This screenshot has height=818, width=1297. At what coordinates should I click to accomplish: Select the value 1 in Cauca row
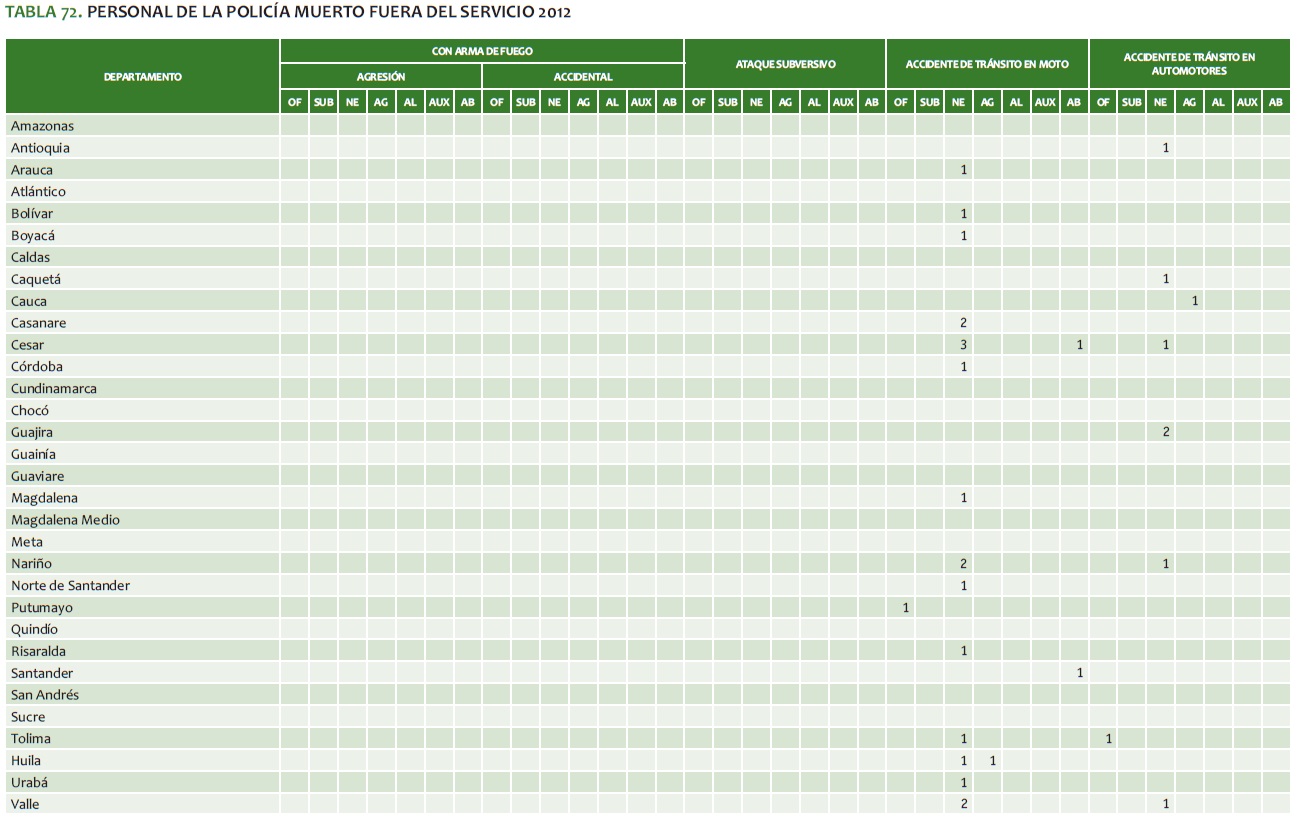point(1194,301)
